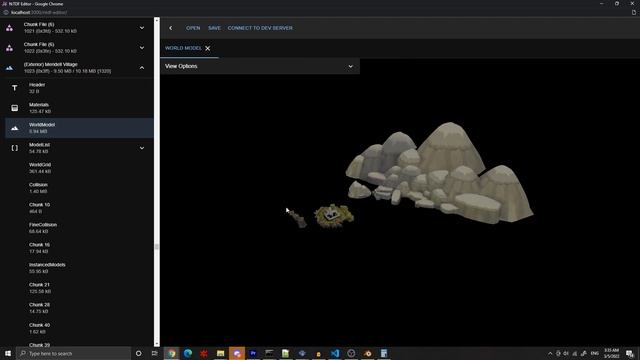Click CONNECT TO DEV SERVER
Image resolution: width=640 pixels, height=360 pixels.
[x=260, y=28]
